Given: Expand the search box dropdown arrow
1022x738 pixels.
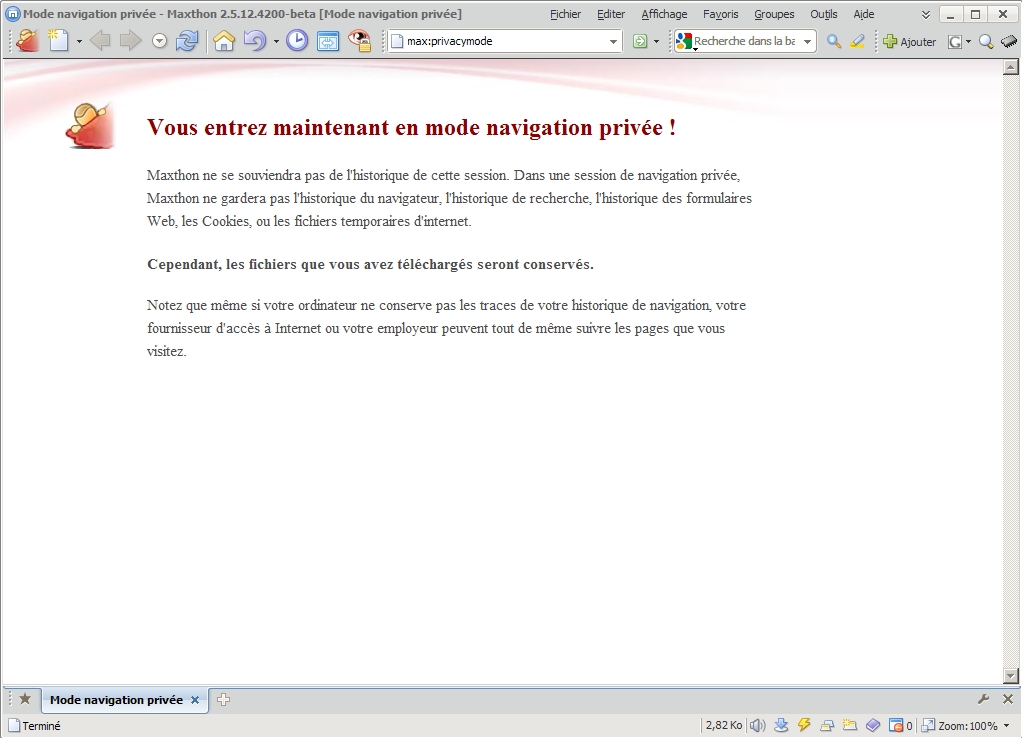Looking at the screenshot, I should click(x=808, y=42).
